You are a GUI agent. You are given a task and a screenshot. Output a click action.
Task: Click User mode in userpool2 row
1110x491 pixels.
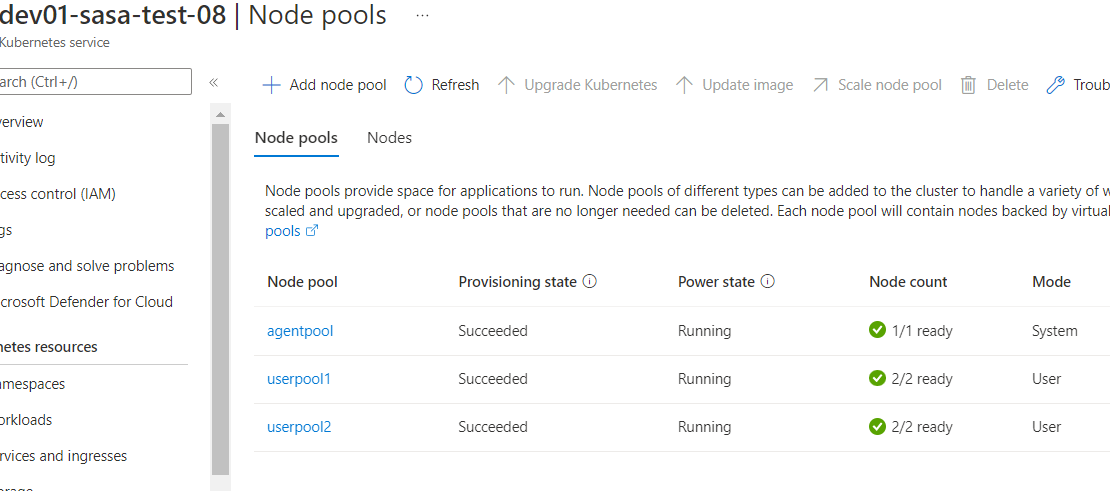[1046, 427]
